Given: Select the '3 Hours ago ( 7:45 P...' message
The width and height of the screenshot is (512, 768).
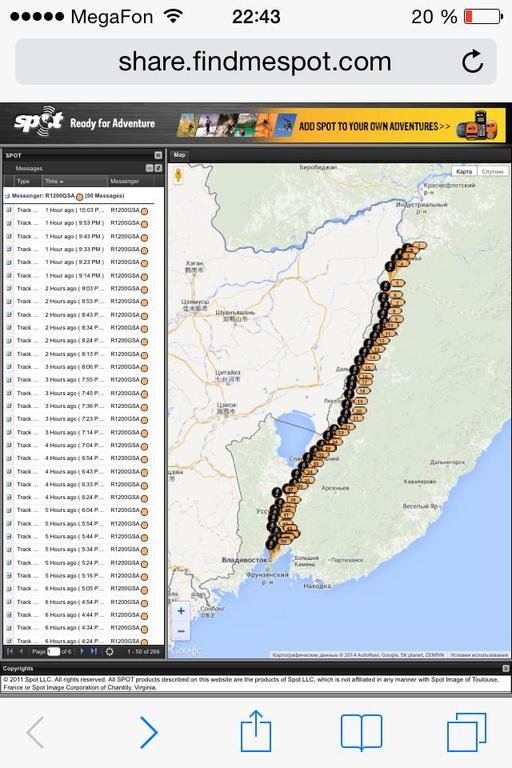Looking at the screenshot, I should click(78, 393).
